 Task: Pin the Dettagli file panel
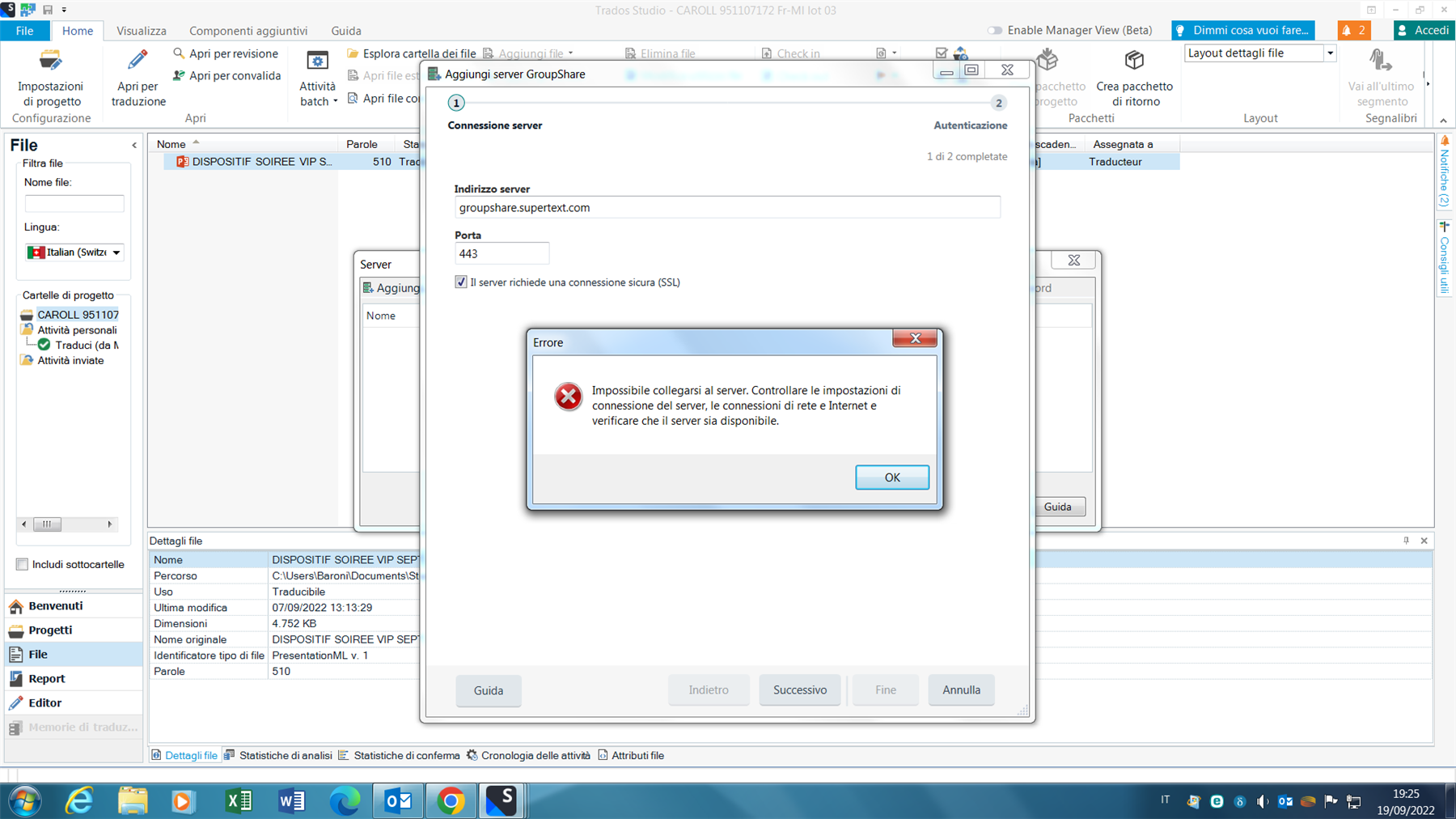[x=1406, y=541]
